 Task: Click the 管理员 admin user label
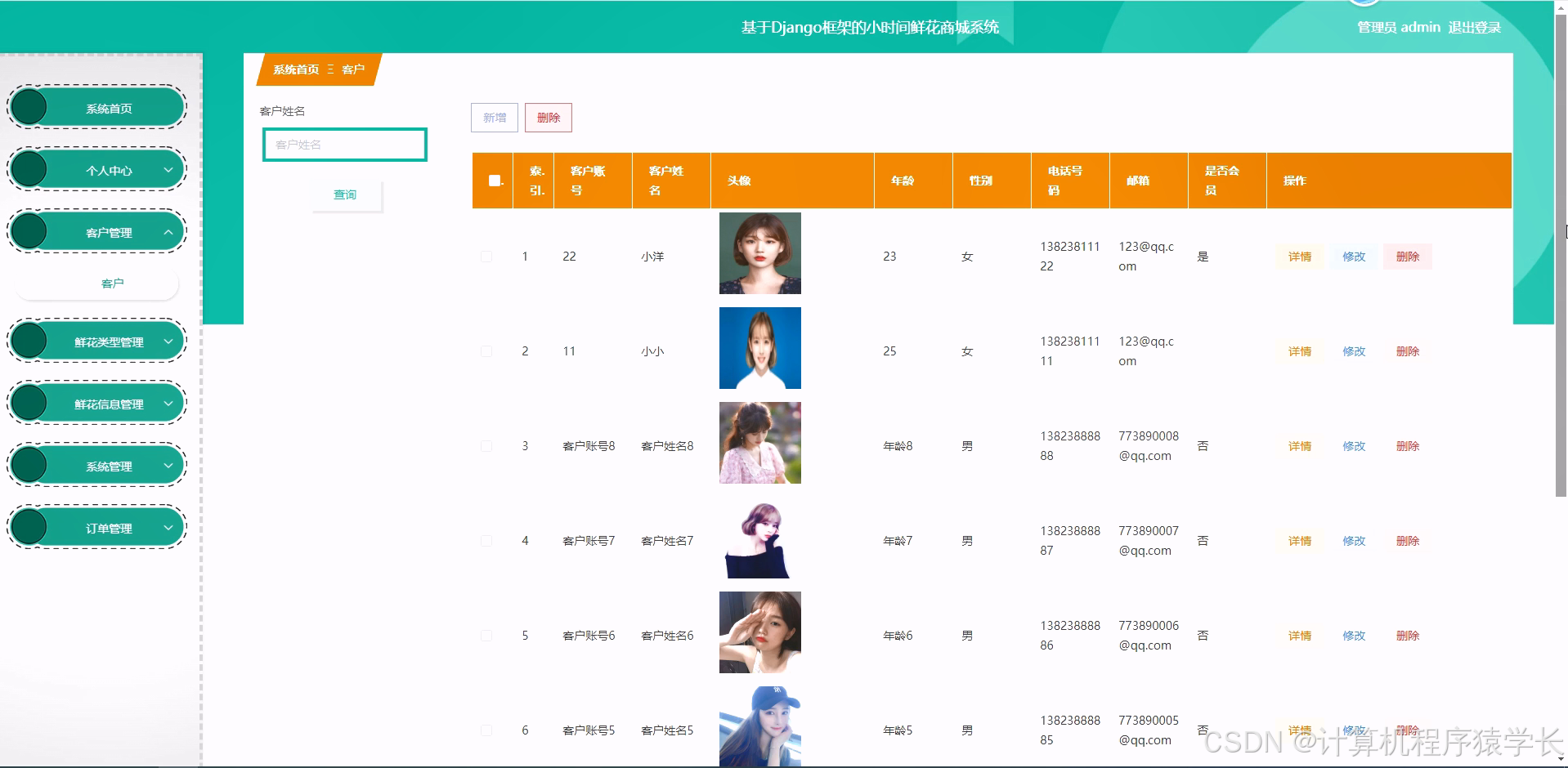(1399, 27)
